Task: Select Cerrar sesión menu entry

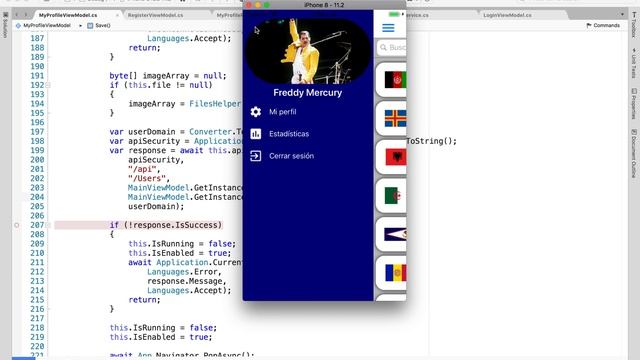Action: [x=291, y=156]
